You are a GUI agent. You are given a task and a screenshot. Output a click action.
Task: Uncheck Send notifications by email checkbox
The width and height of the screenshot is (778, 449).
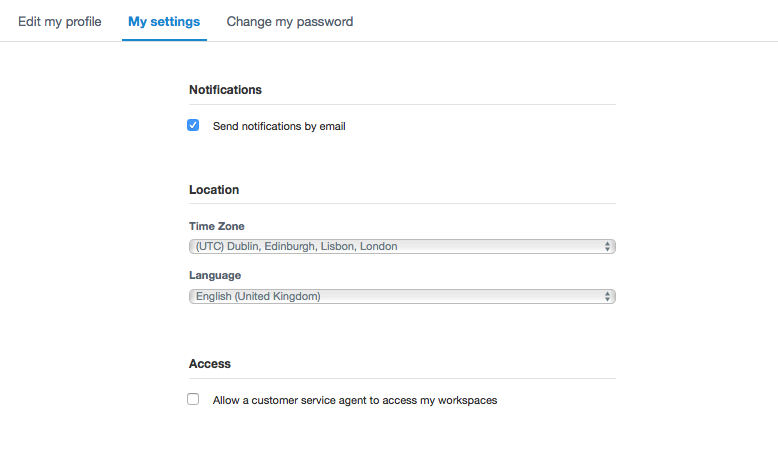tap(193, 125)
